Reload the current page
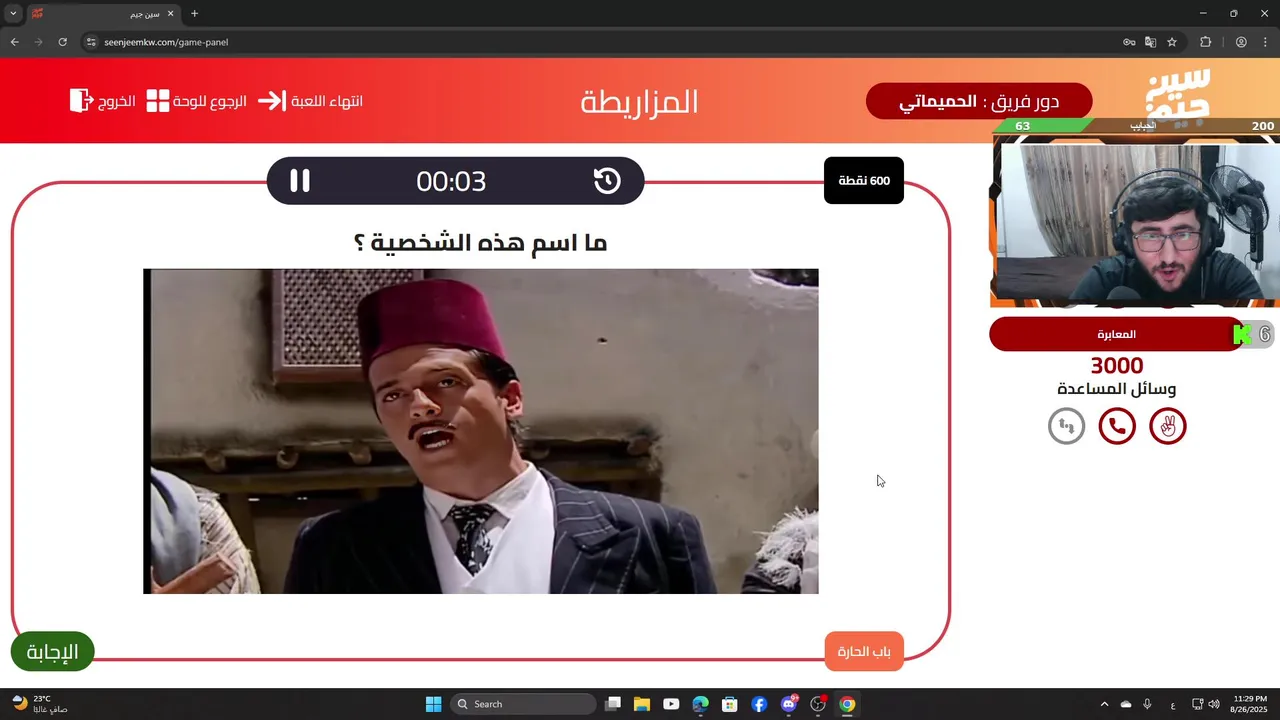Image resolution: width=1280 pixels, height=720 pixels. click(x=62, y=42)
